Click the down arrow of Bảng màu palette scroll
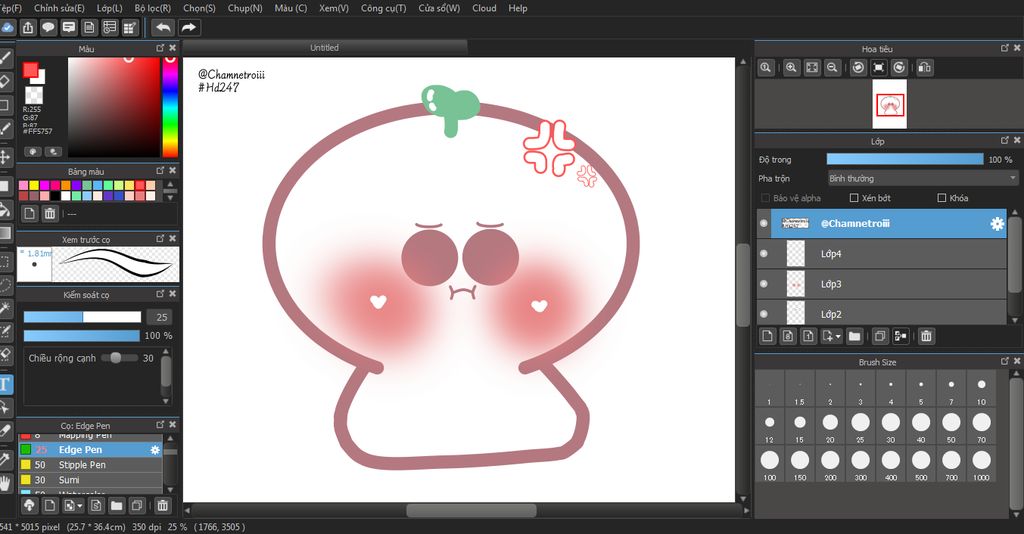This screenshot has height=534, width=1024. coord(170,197)
